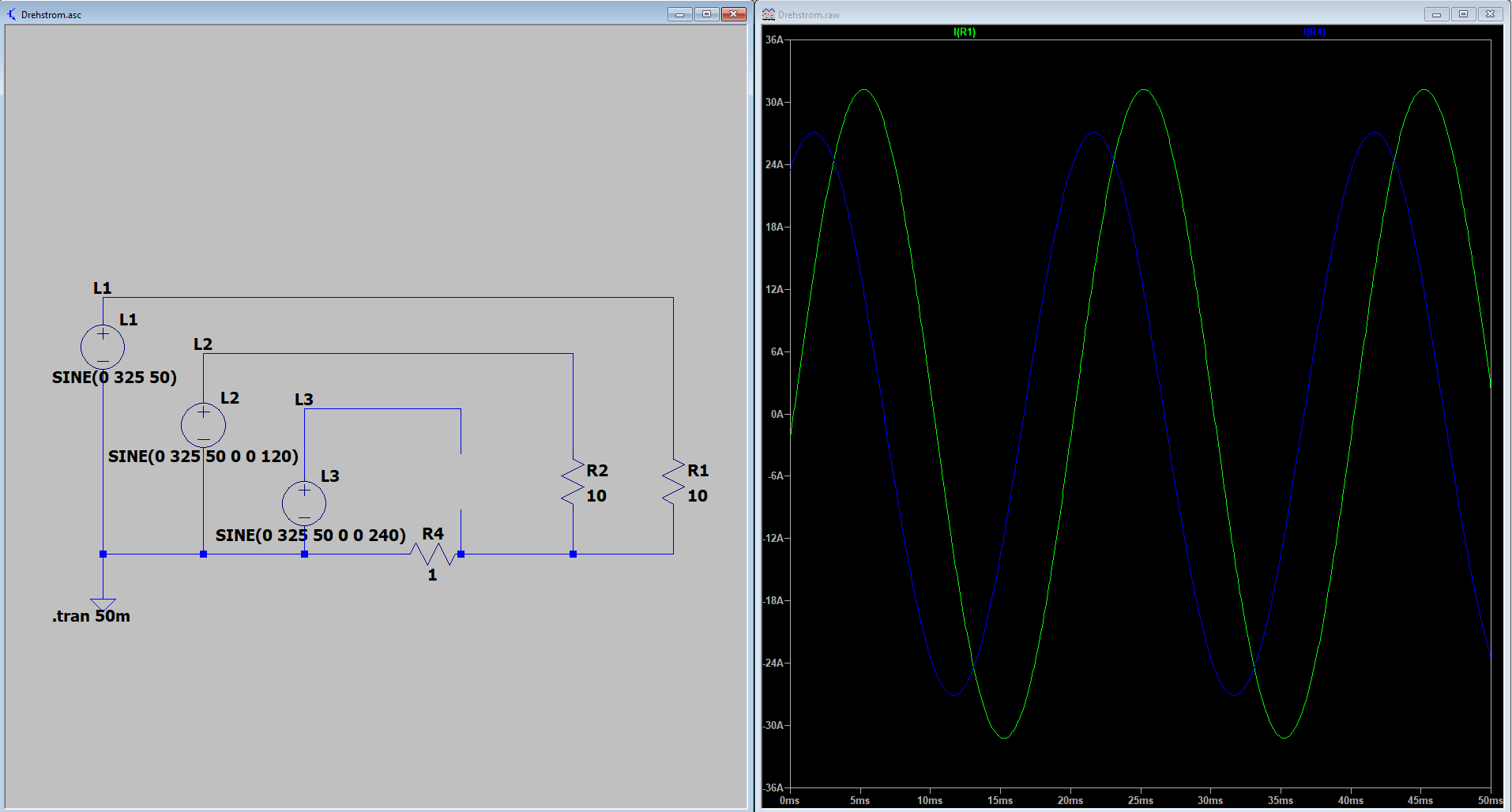Click the L3 source instance name

tap(330, 476)
